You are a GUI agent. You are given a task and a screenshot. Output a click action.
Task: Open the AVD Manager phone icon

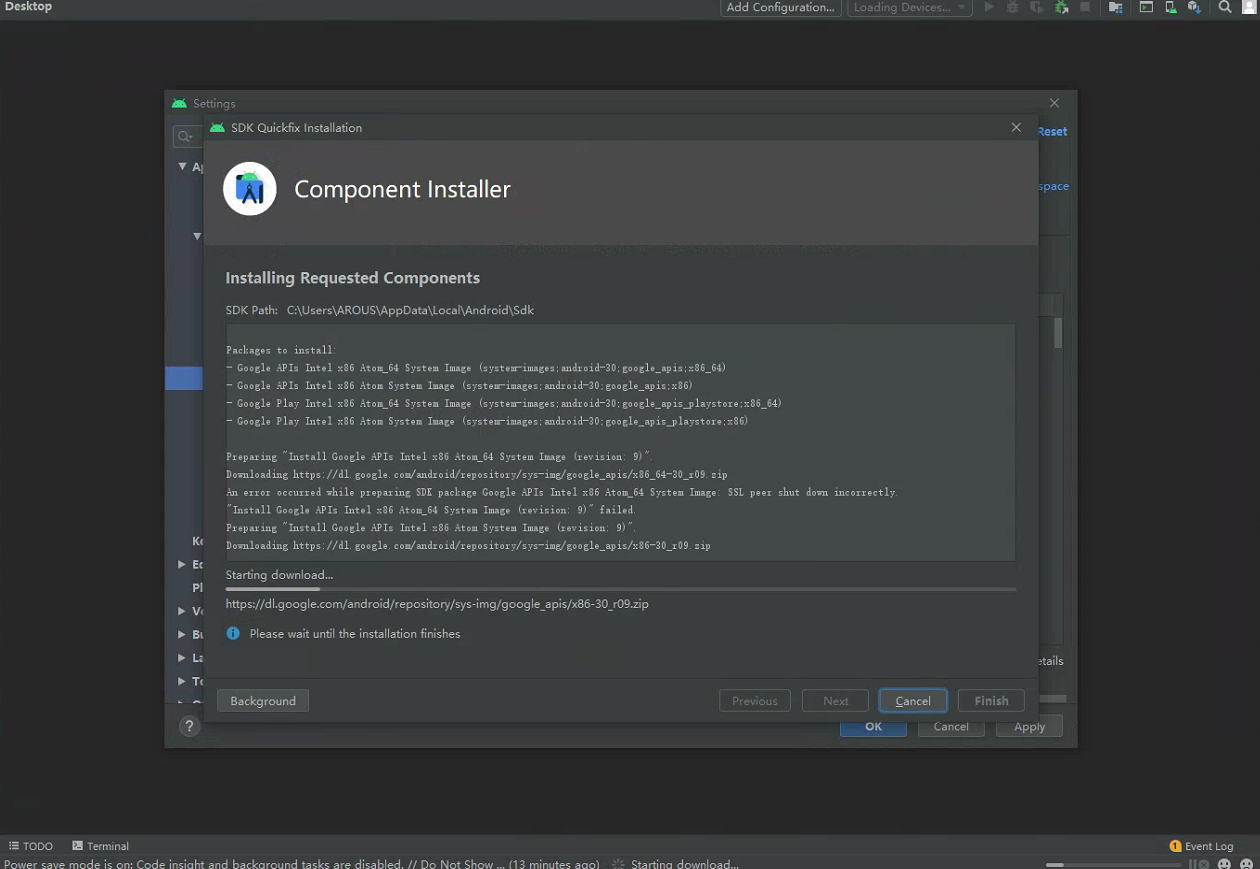pos(1171,7)
